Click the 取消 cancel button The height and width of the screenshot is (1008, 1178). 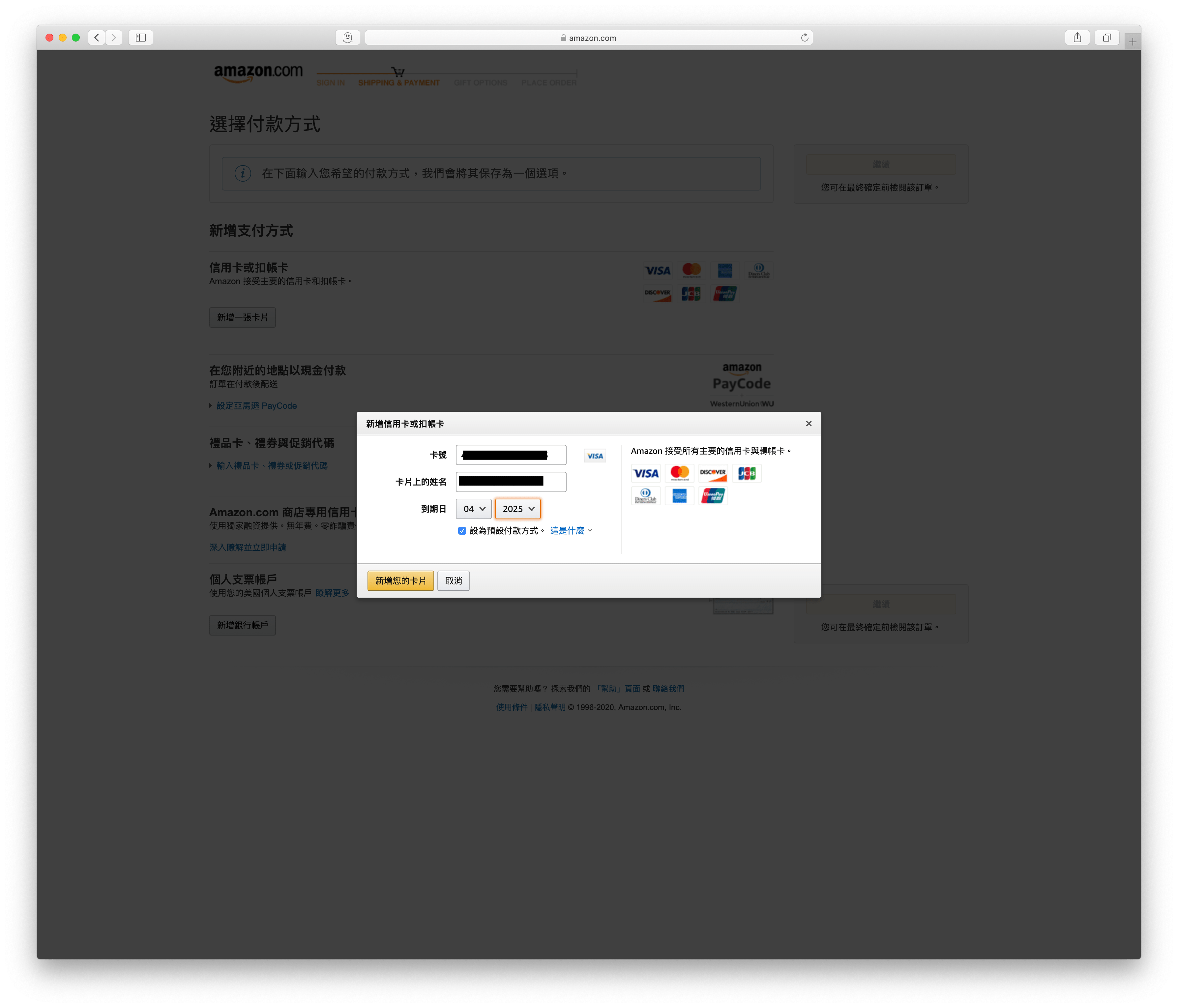(453, 580)
